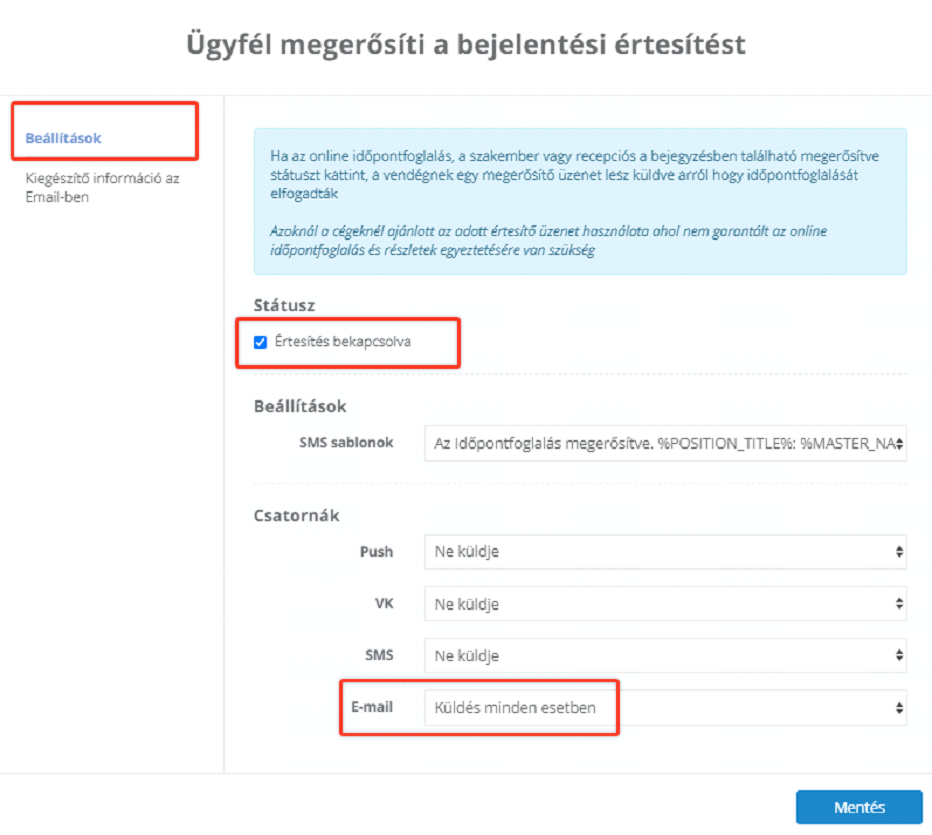Screen dimensions: 932x835
Task: Click the arrow icon of the Push dropdown
Action: coord(899,552)
